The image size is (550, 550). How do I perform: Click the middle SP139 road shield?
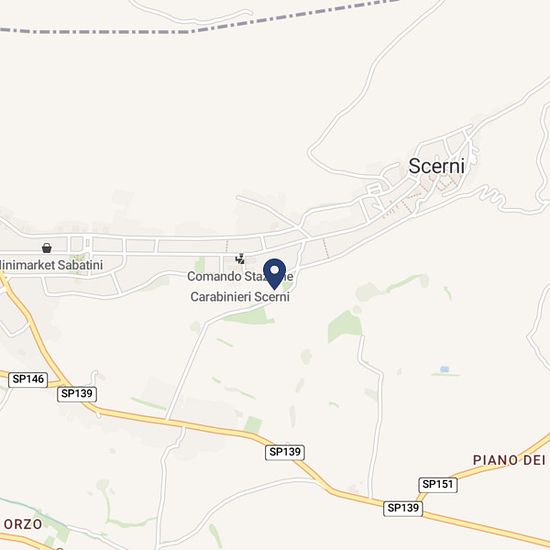point(285,452)
